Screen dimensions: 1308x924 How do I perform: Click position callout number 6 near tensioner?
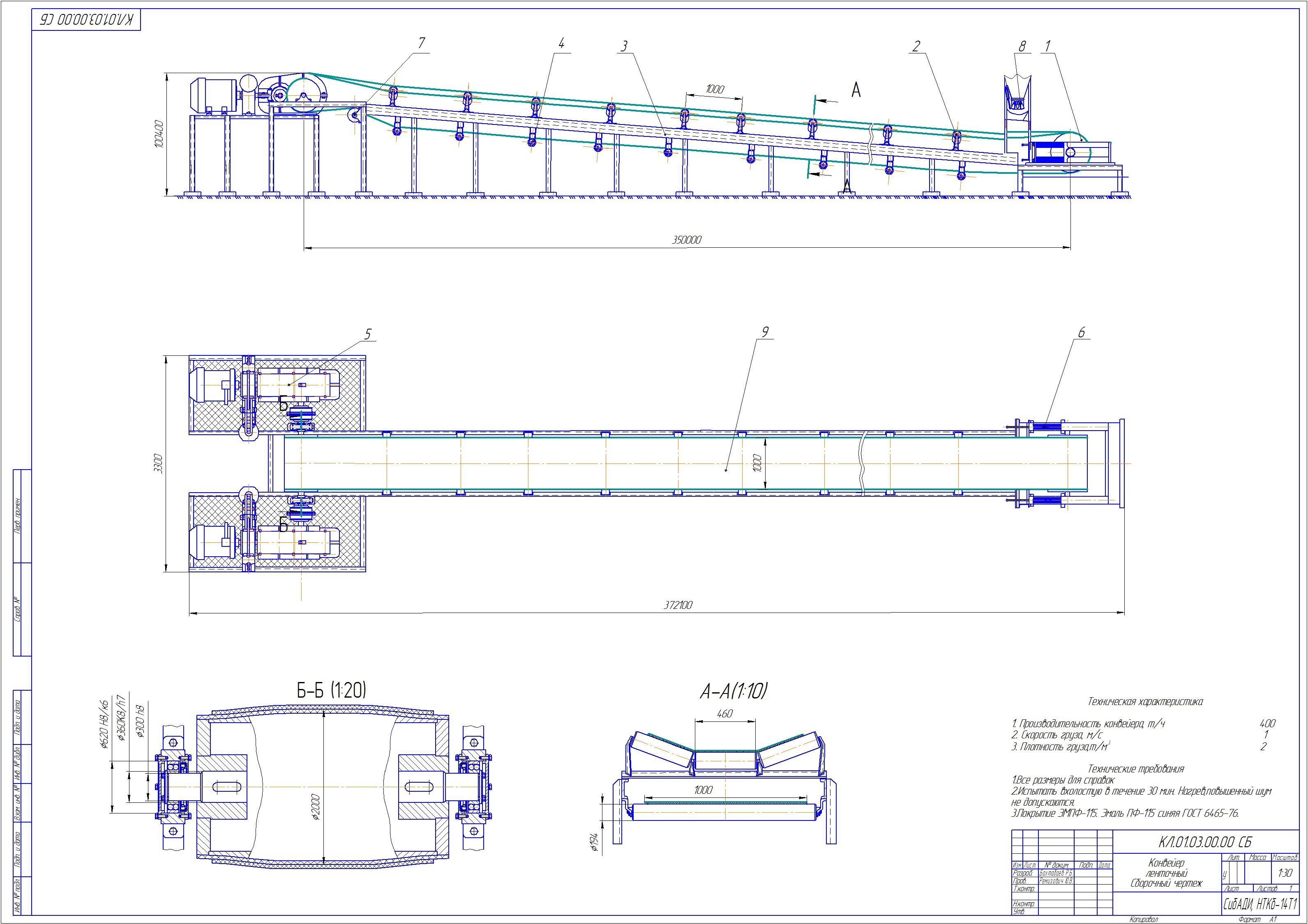[1082, 333]
